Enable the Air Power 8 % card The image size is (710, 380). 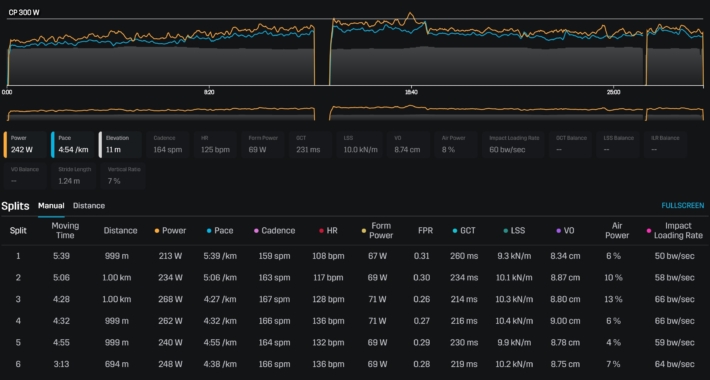456,144
